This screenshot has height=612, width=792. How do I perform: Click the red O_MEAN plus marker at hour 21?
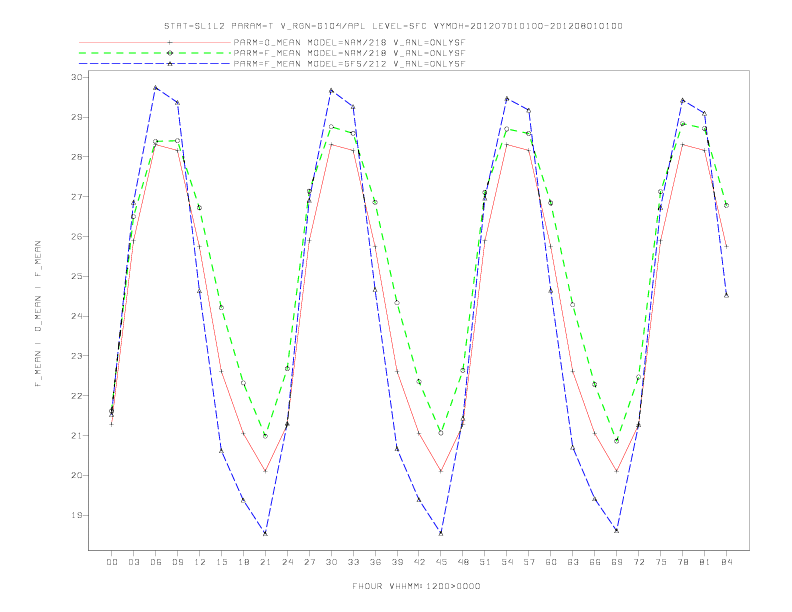(265, 471)
